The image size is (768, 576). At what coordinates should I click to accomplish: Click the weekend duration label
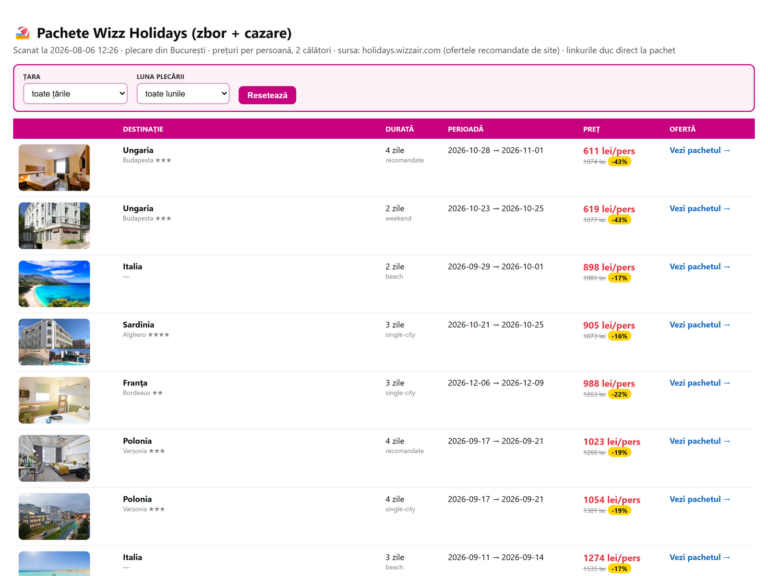point(398,218)
